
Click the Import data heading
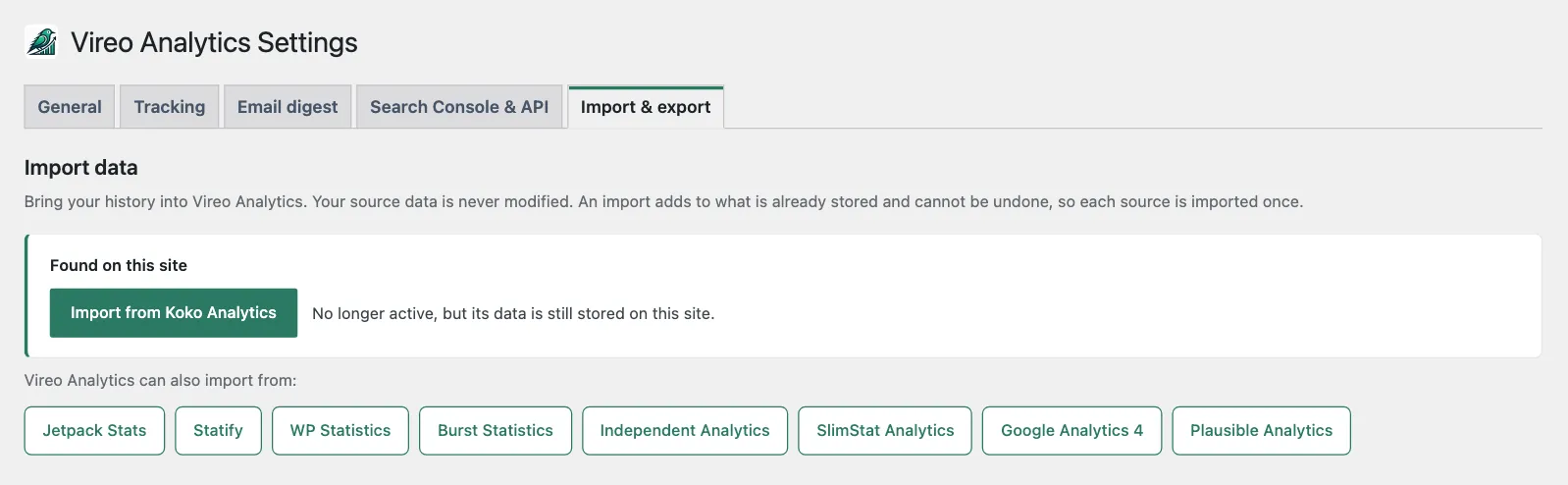tap(81, 168)
